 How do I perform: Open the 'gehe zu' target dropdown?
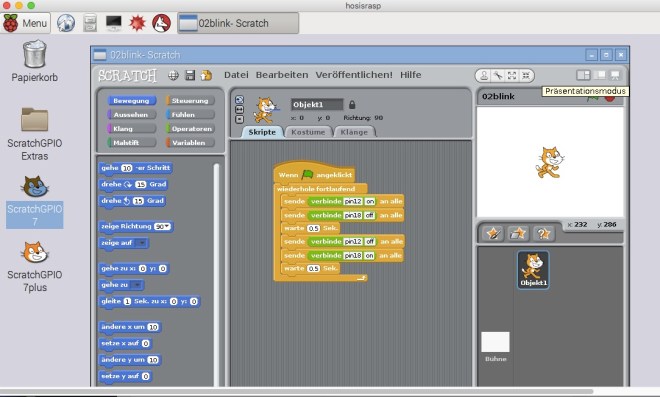tap(137, 285)
